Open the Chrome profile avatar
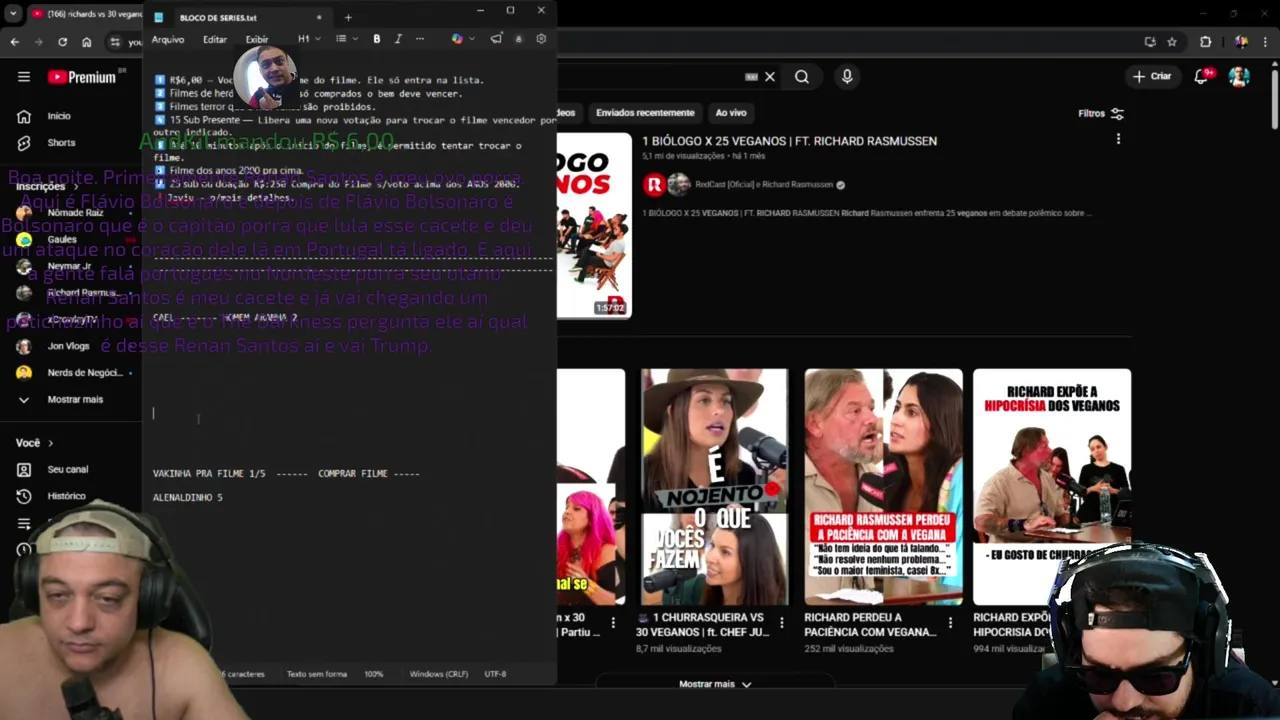This screenshot has width=1280, height=720. tap(1241, 42)
